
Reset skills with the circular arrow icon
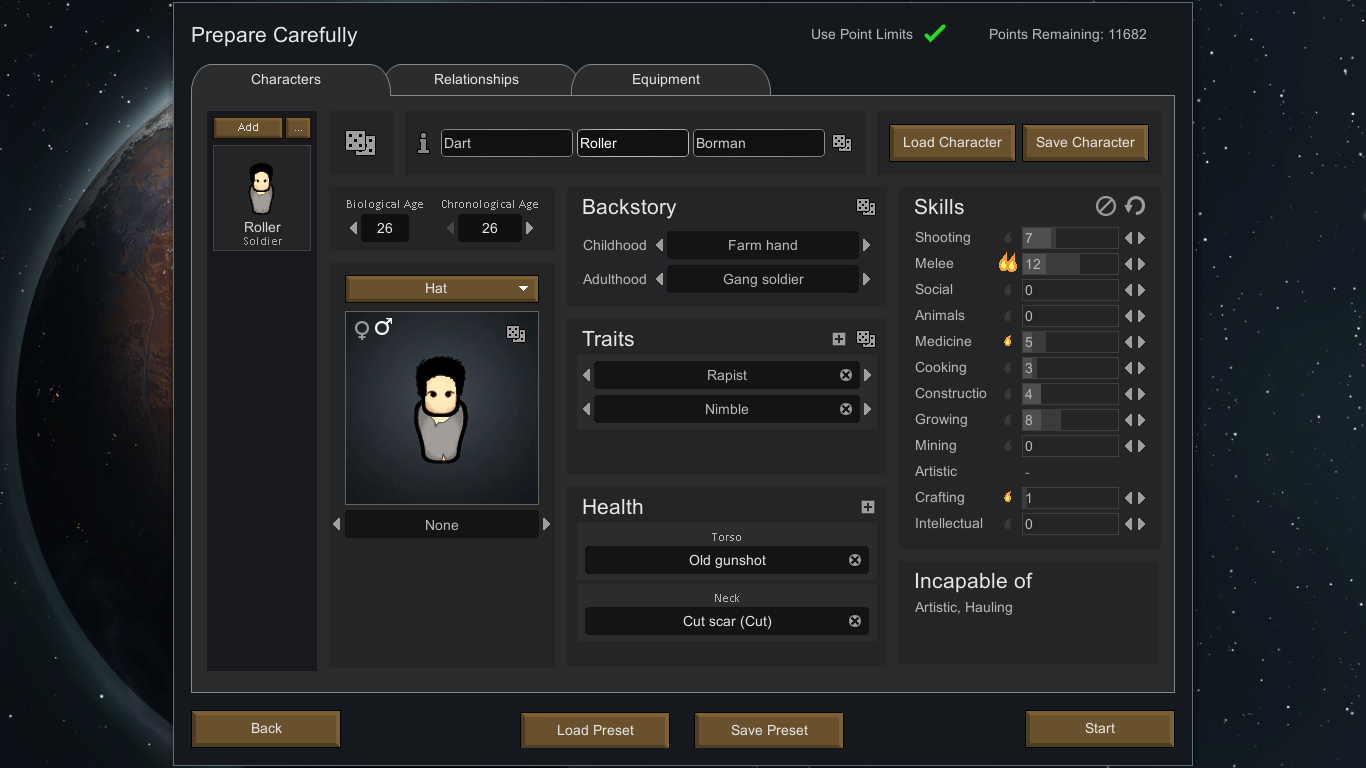[1135, 206]
